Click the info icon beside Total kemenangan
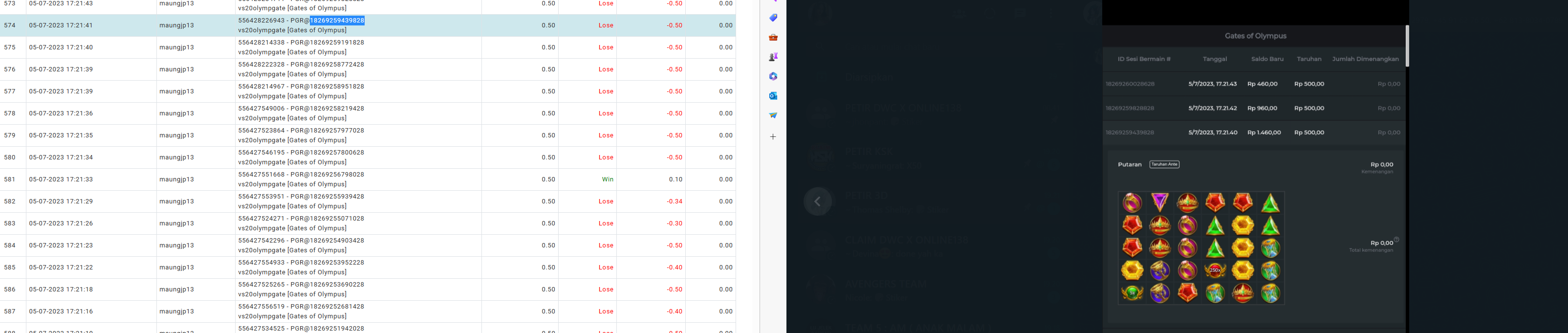1568x333 pixels. click(1396, 239)
